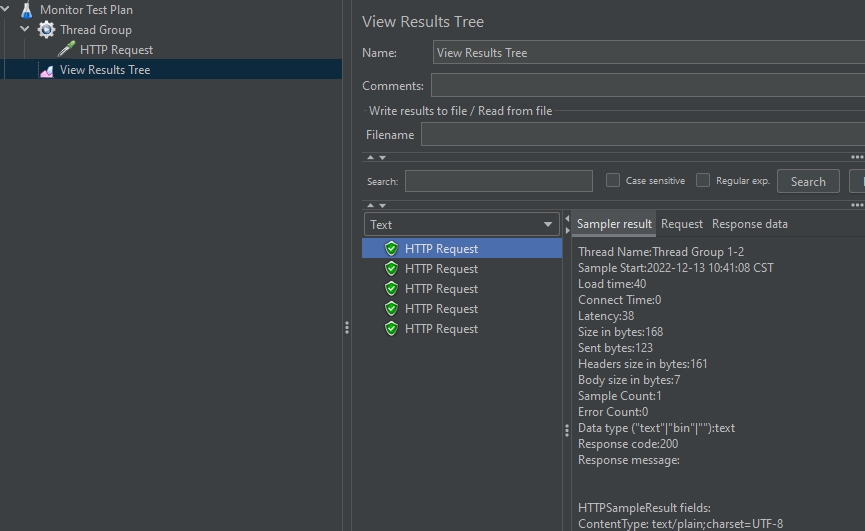
Task: Select the fourth HTTP Request result
Action: pos(441,309)
